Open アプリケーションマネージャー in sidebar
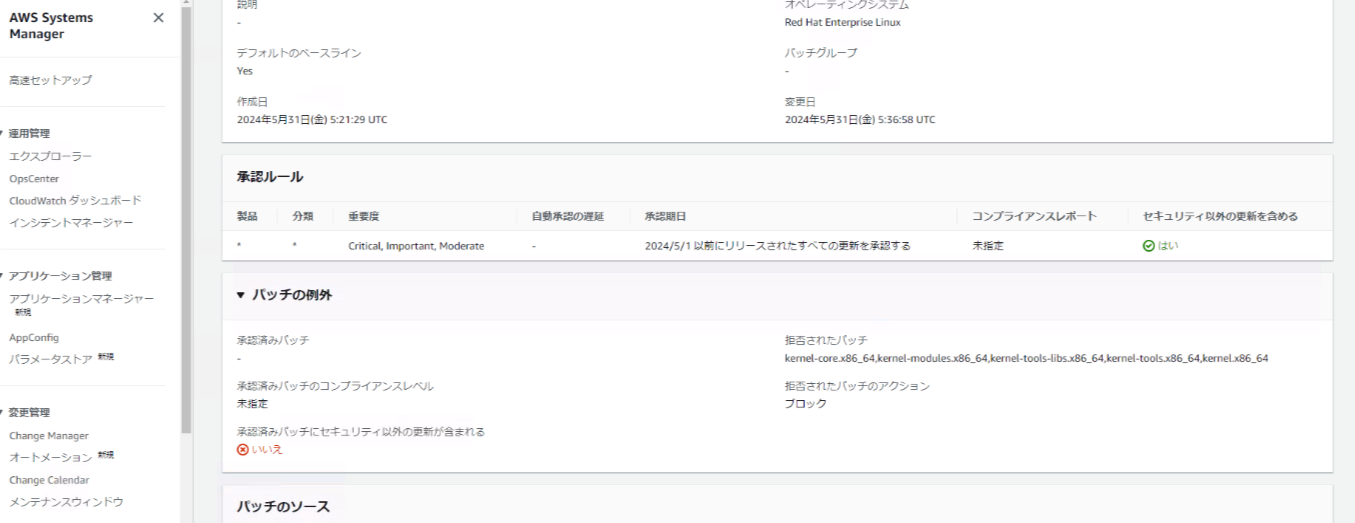Screen dimensions: 1355x523 (81, 299)
